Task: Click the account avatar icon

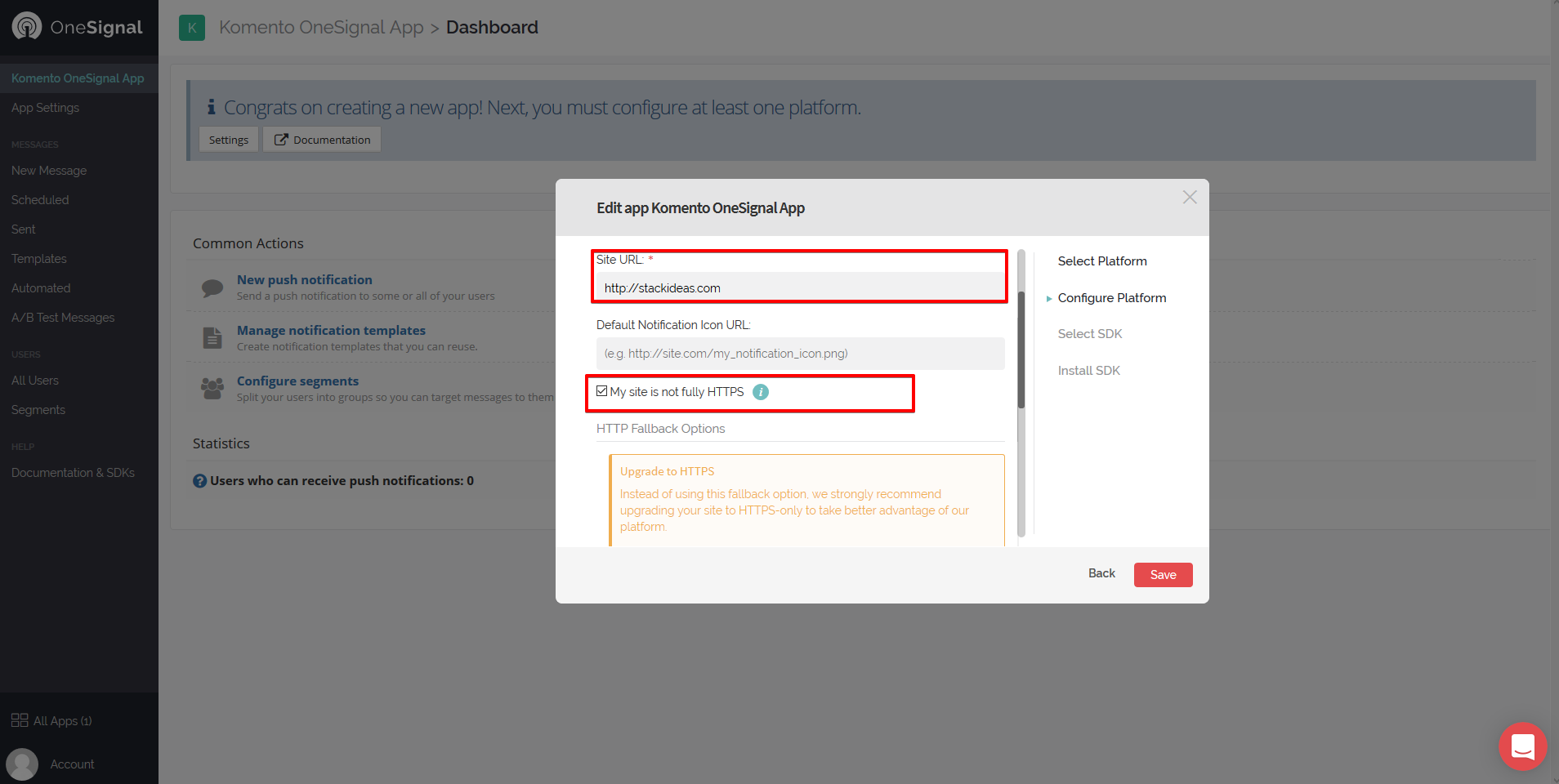Action: (22, 764)
